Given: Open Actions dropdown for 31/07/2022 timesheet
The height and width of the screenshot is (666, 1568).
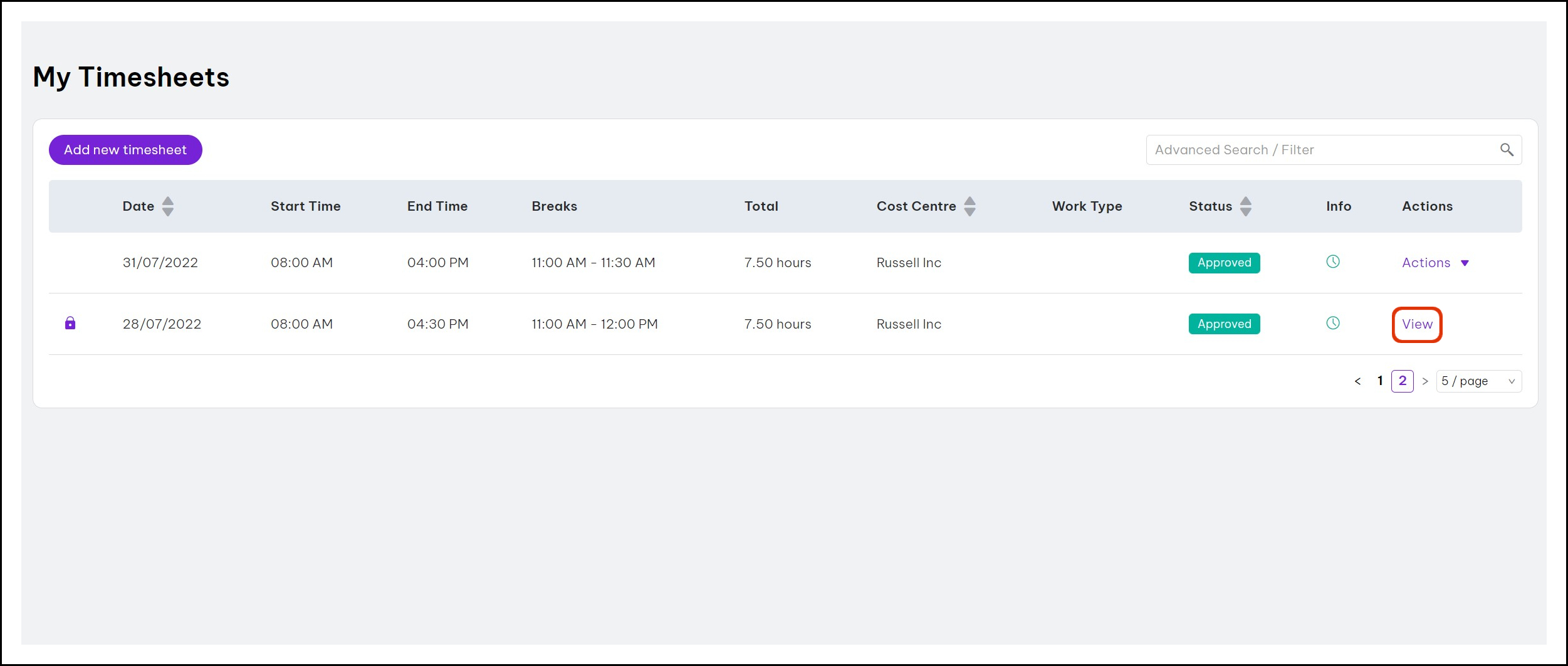Looking at the screenshot, I should tap(1435, 263).
